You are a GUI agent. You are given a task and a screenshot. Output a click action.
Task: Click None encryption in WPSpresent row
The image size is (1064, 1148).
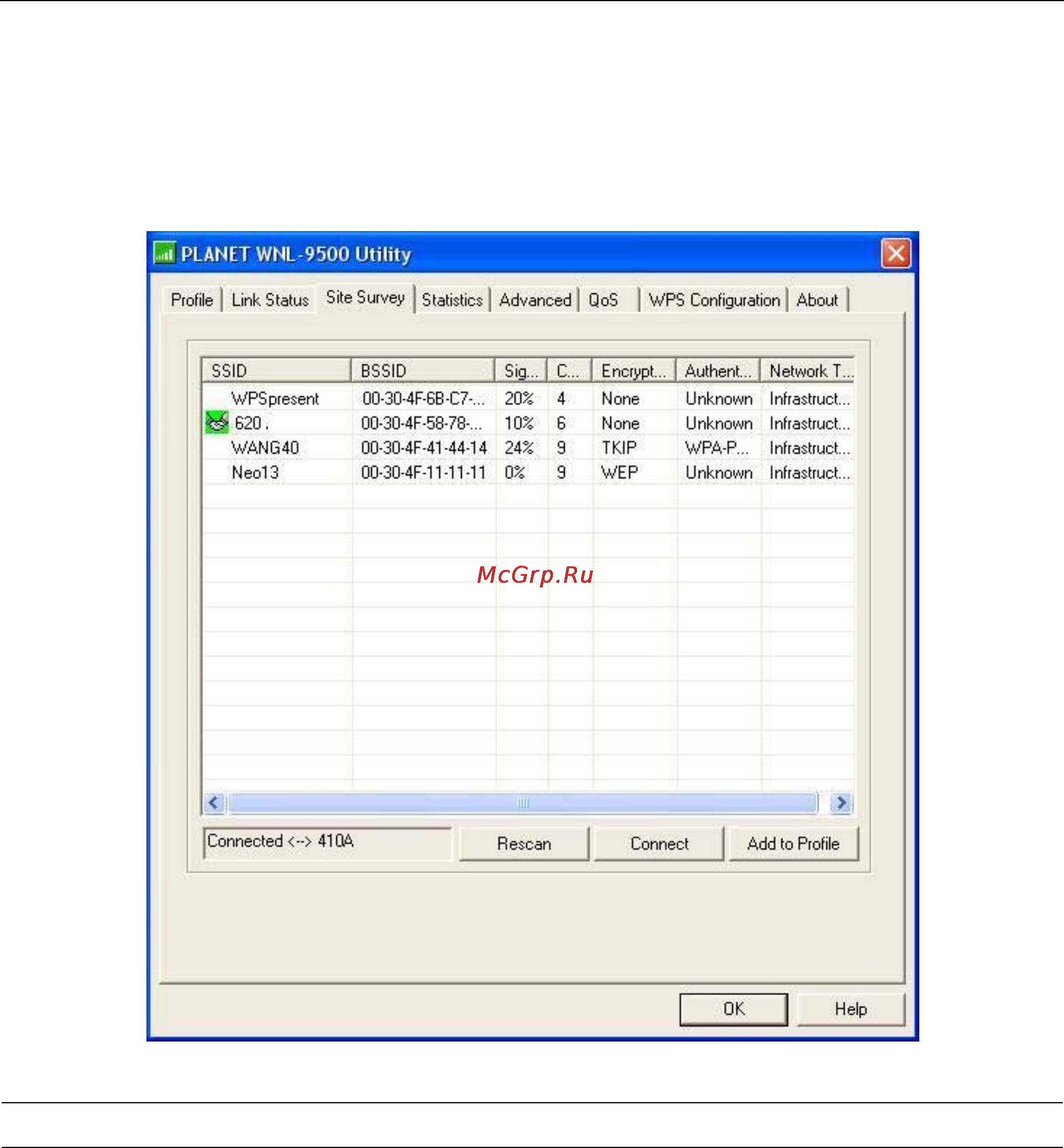click(x=620, y=398)
